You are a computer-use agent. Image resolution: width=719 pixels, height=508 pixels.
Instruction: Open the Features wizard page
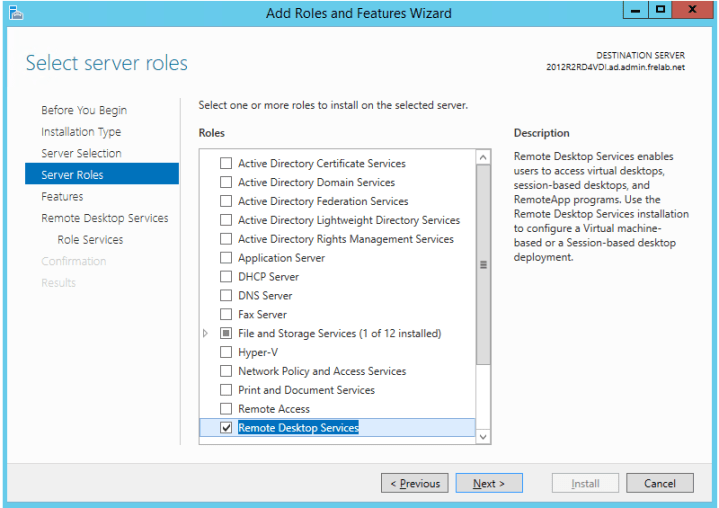(62, 197)
